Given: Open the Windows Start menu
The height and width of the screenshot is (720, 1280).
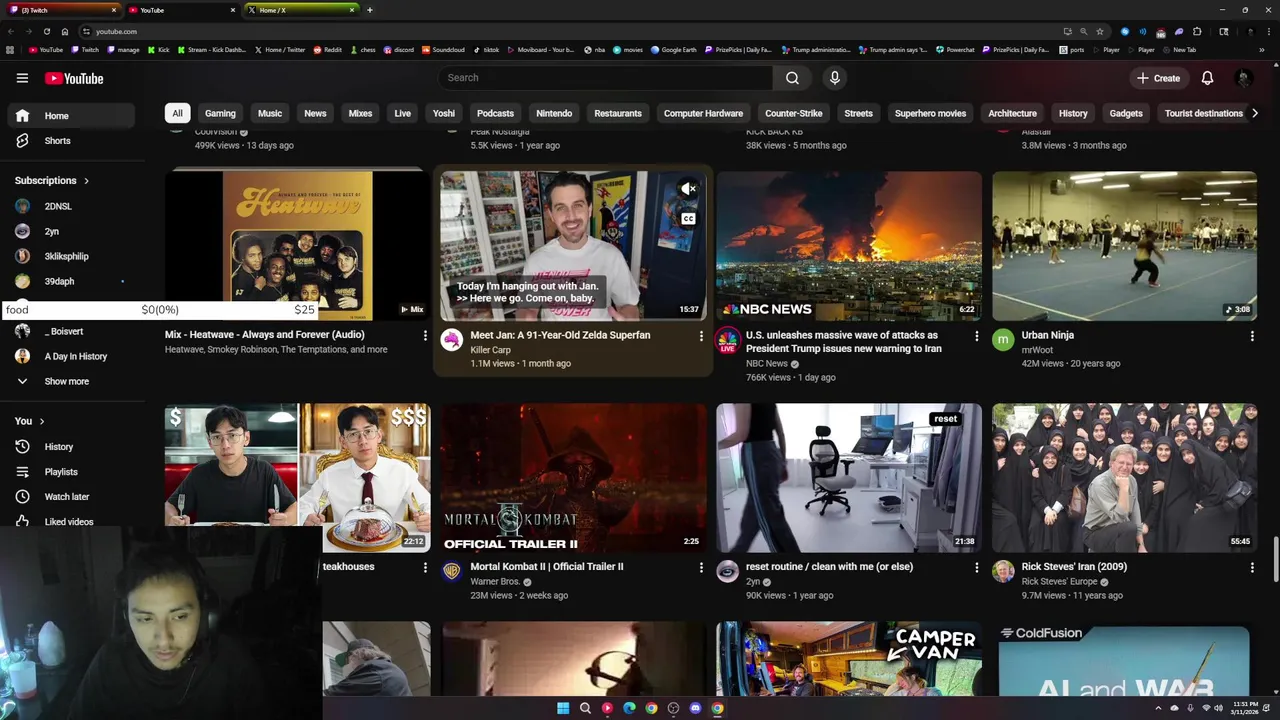Looking at the screenshot, I should tap(563, 708).
